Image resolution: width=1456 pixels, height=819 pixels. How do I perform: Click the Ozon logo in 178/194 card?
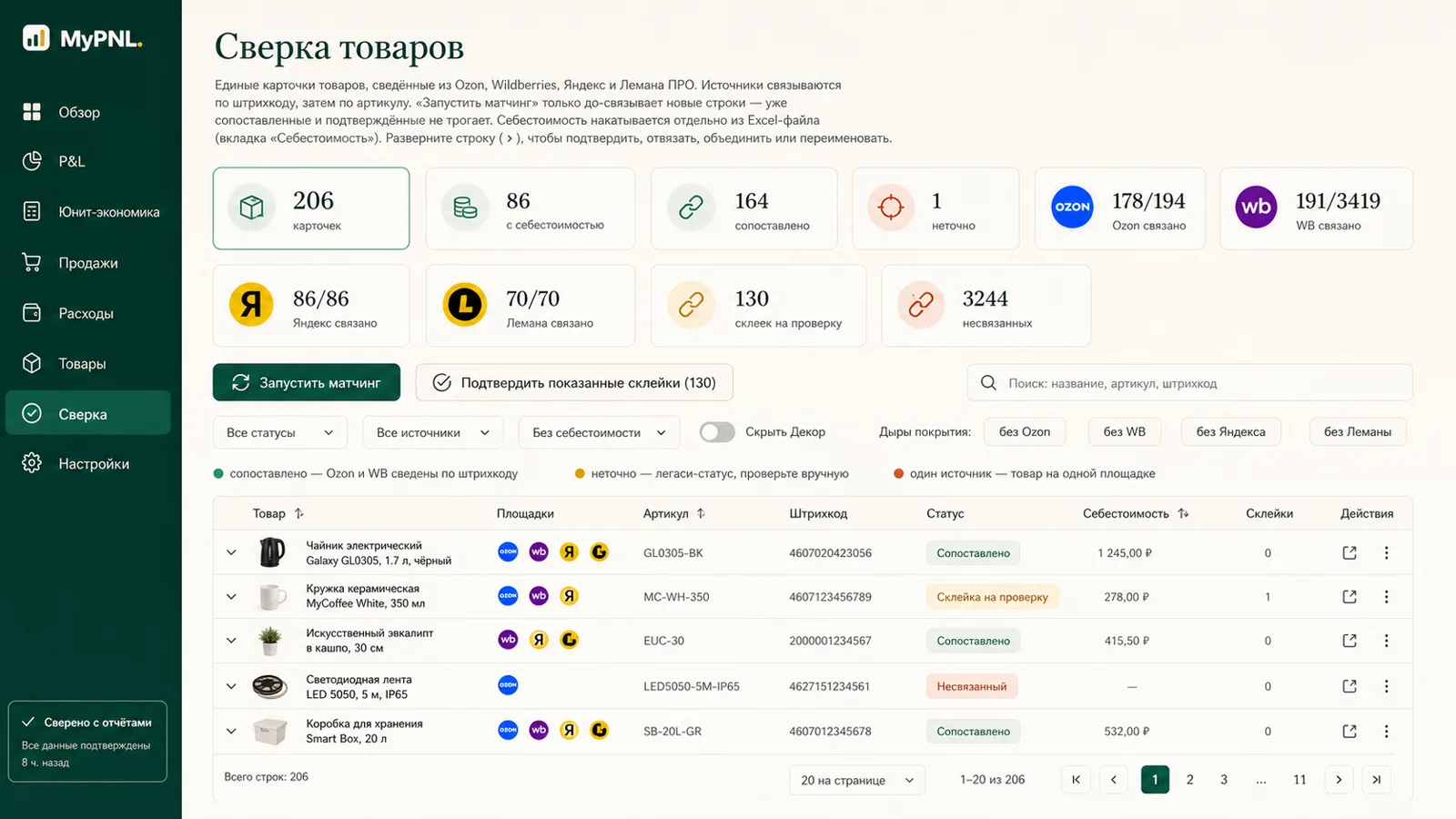(1072, 207)
